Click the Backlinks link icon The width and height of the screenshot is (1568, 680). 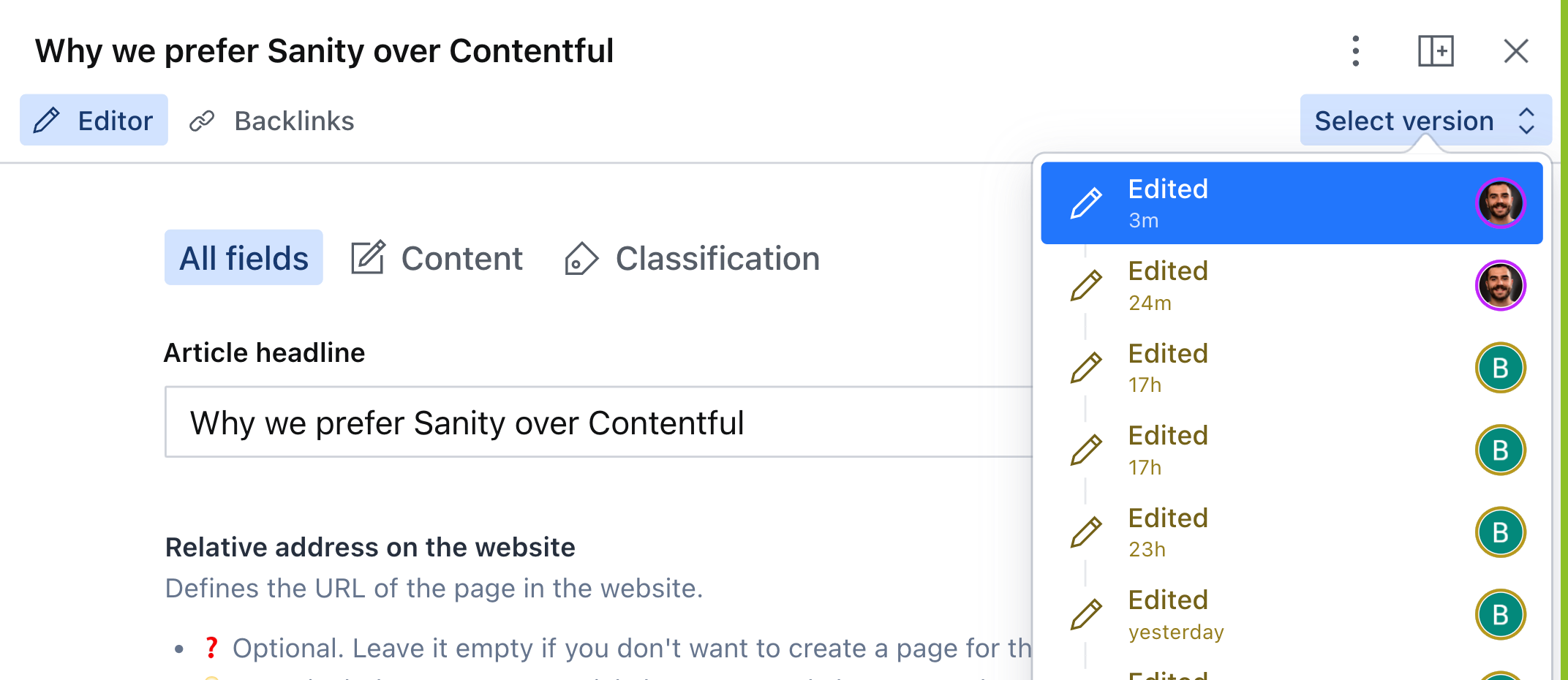click(x=202, y=121)
